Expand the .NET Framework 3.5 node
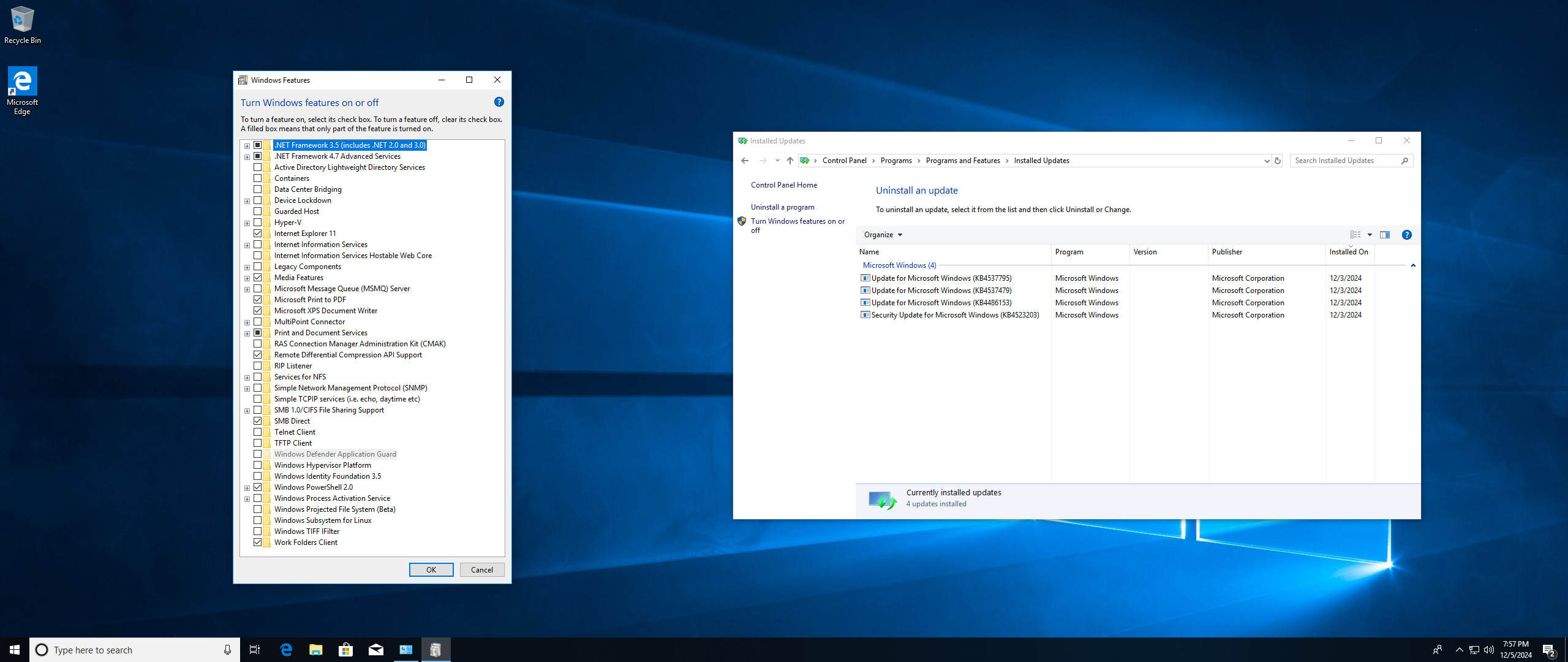The image size is (1568, 662). [247, 146]
